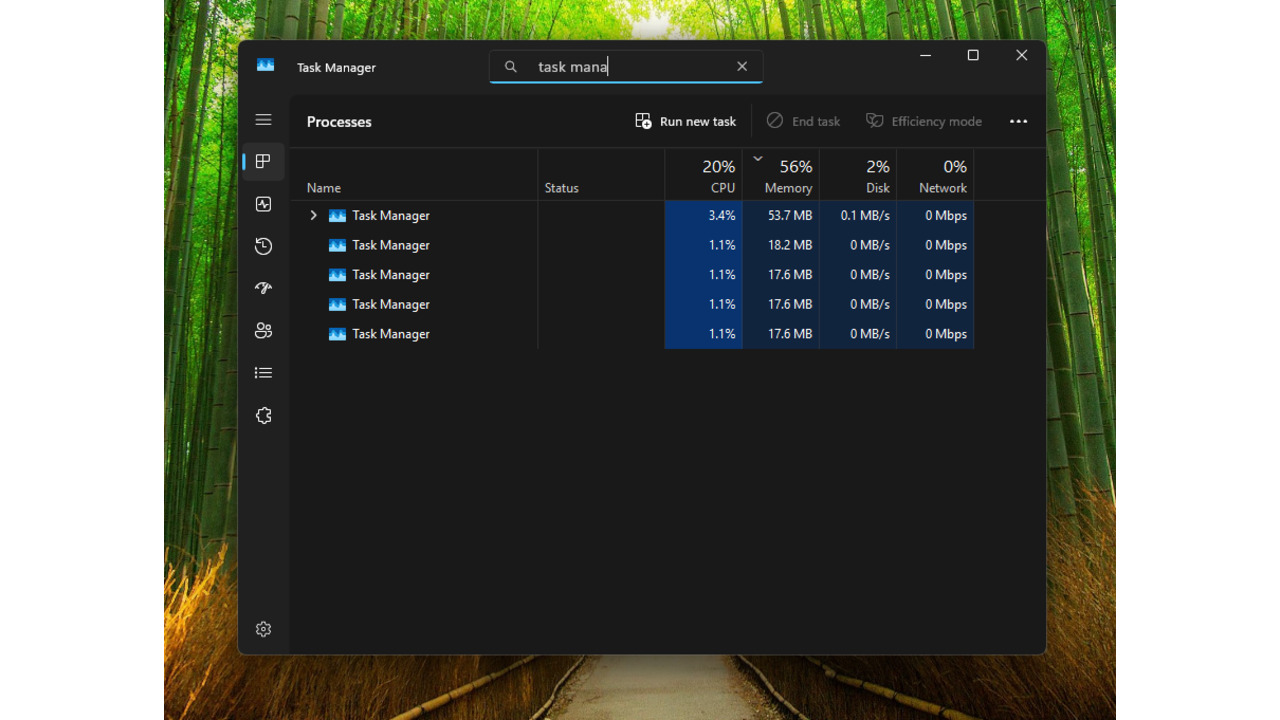The width and height of the screenshot is (1280, 720).
Task: Open the App history page icon
Action: coord(263,246)
